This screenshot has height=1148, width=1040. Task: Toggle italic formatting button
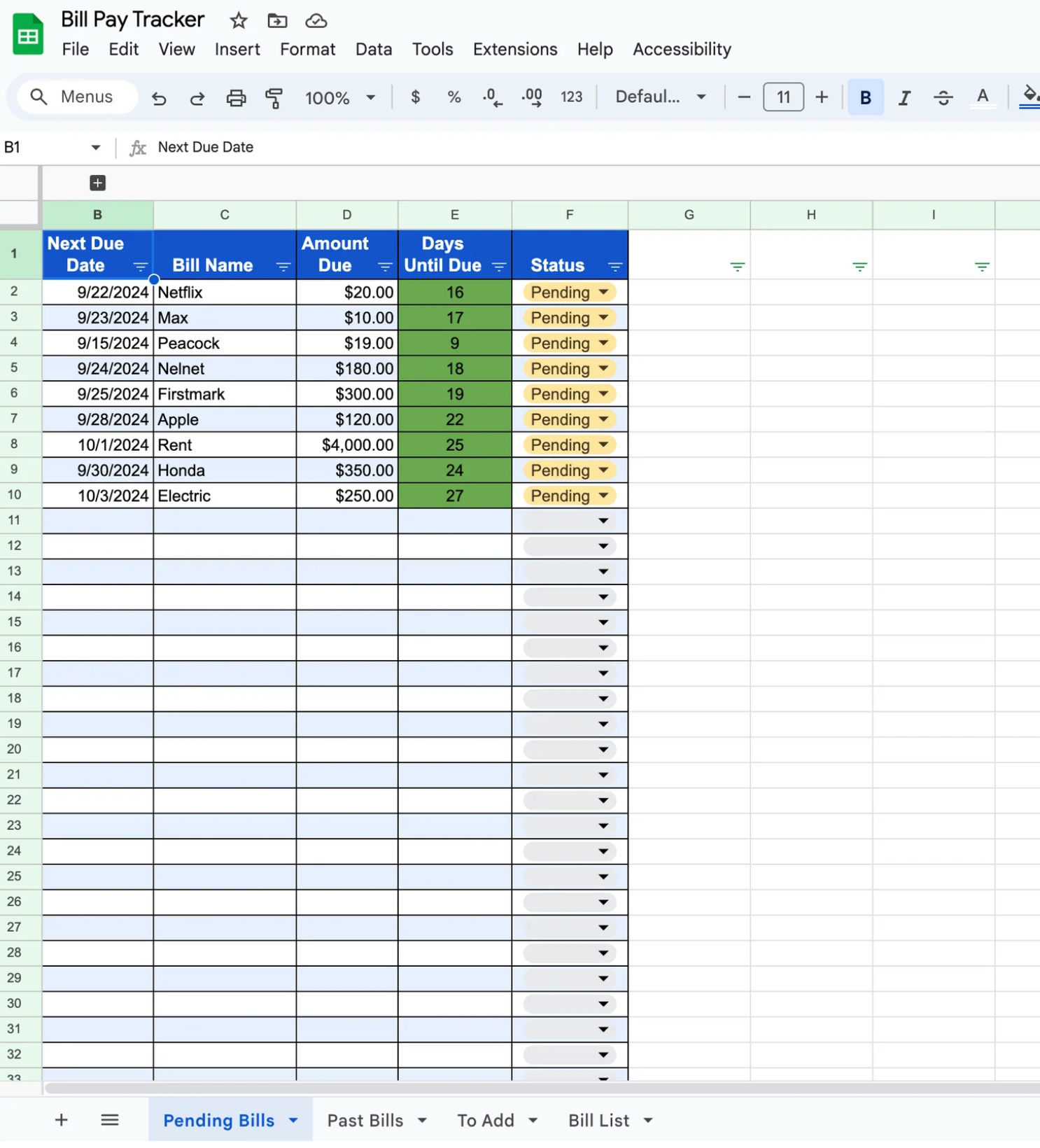click(x=904, y=97)
